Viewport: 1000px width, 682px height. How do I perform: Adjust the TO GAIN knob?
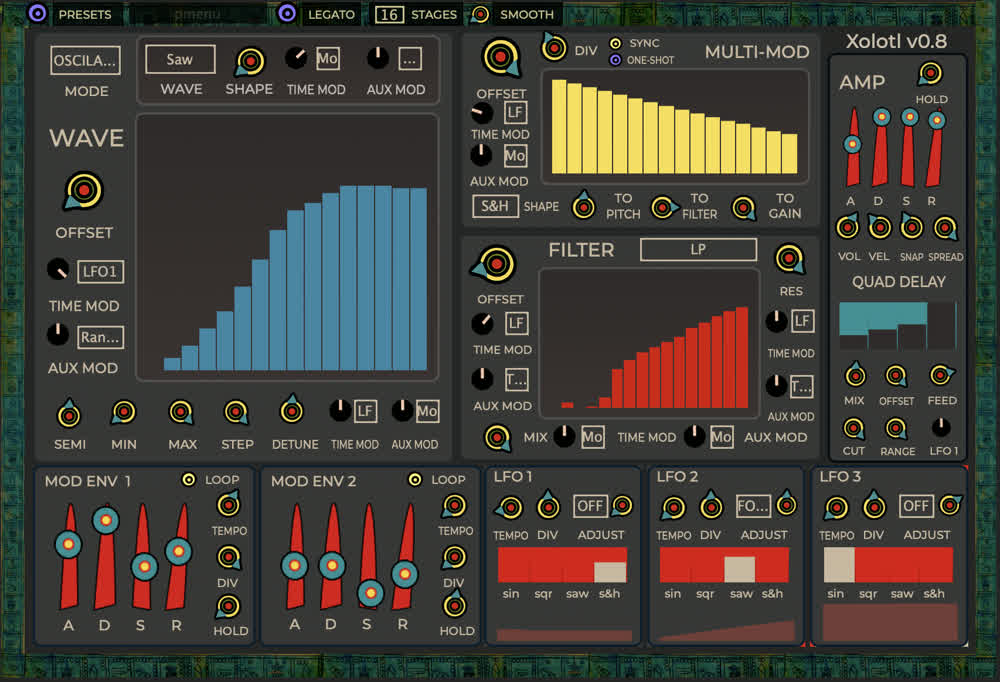click(744, 208)
